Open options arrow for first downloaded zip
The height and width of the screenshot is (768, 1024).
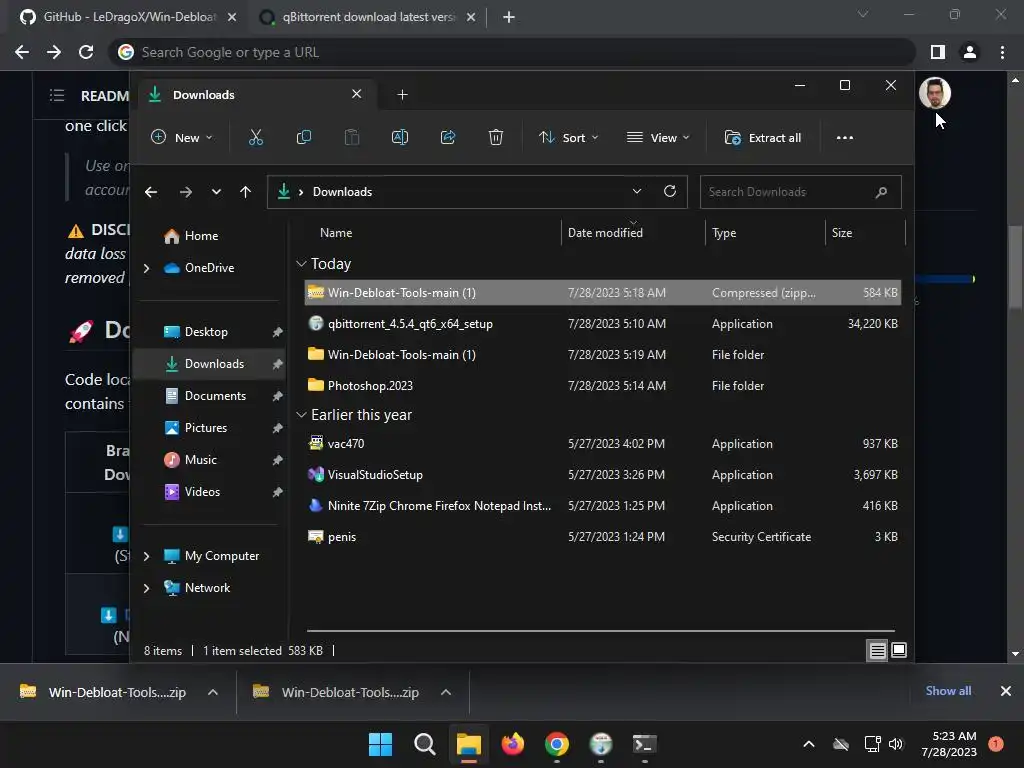pos(213,692)
